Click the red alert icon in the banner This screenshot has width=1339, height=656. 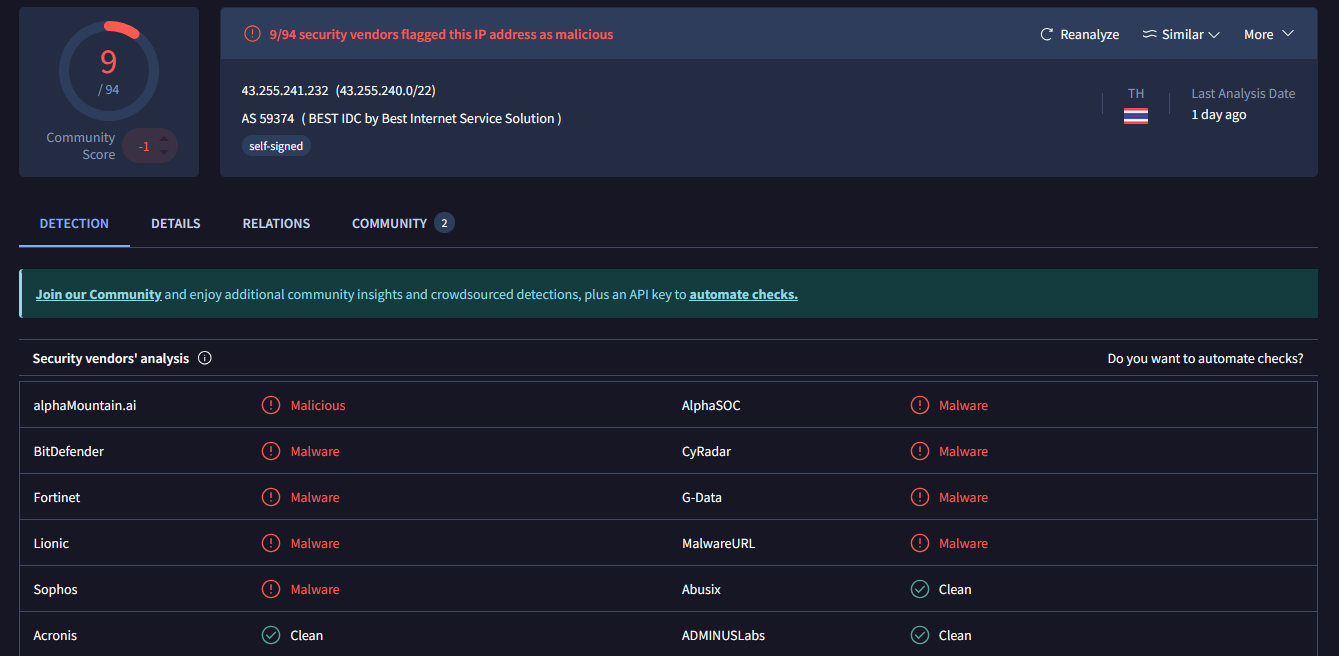252,34
